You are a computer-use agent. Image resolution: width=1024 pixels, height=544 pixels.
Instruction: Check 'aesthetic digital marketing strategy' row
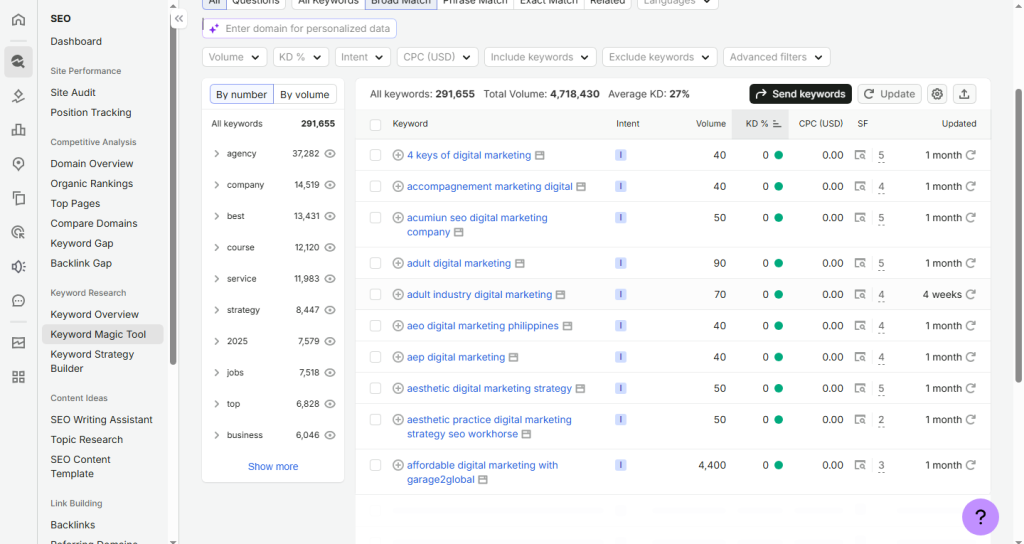[376, 389]
